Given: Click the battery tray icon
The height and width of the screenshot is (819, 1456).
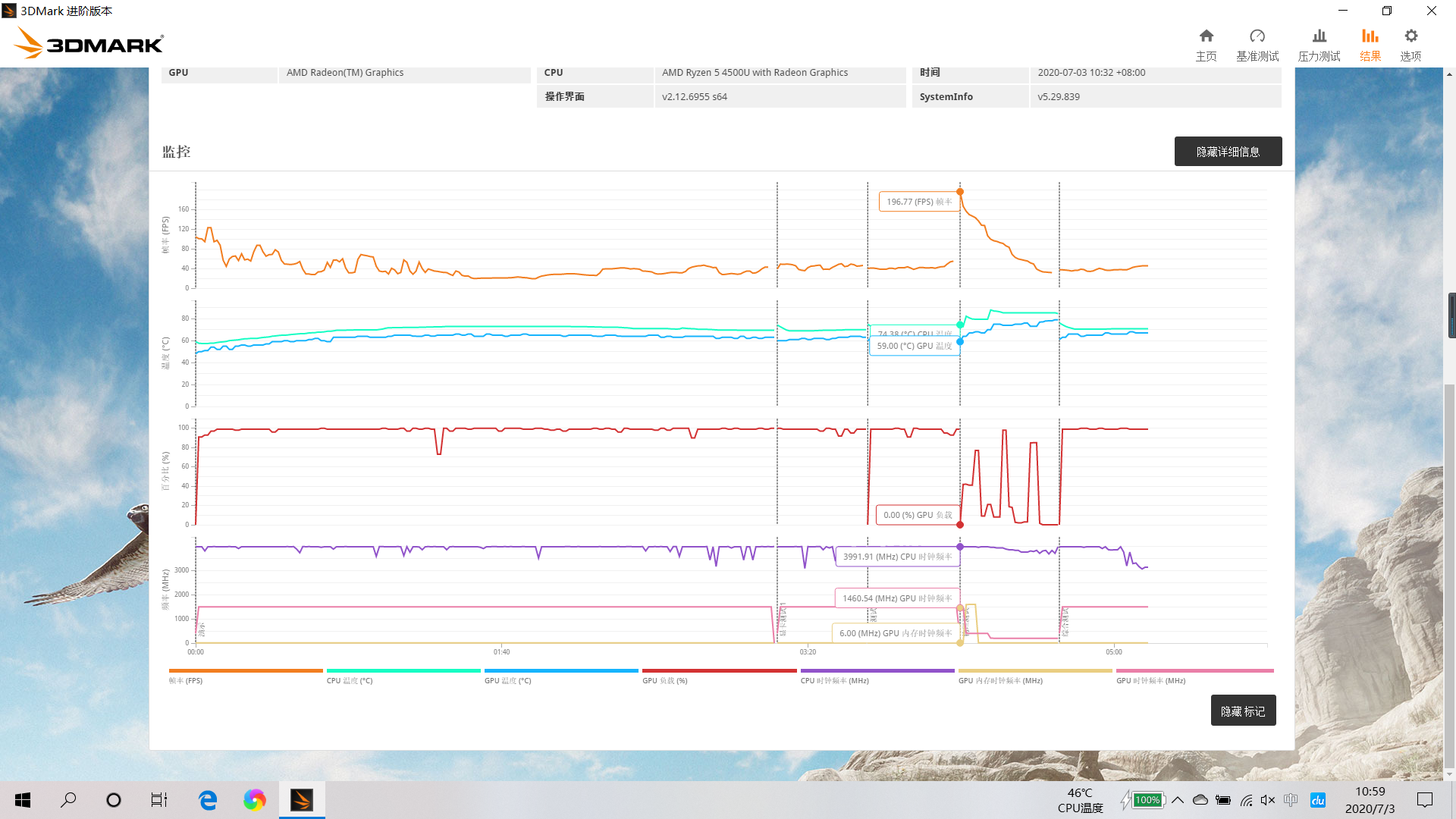Looking at the screenshot, I should 1223,800.
